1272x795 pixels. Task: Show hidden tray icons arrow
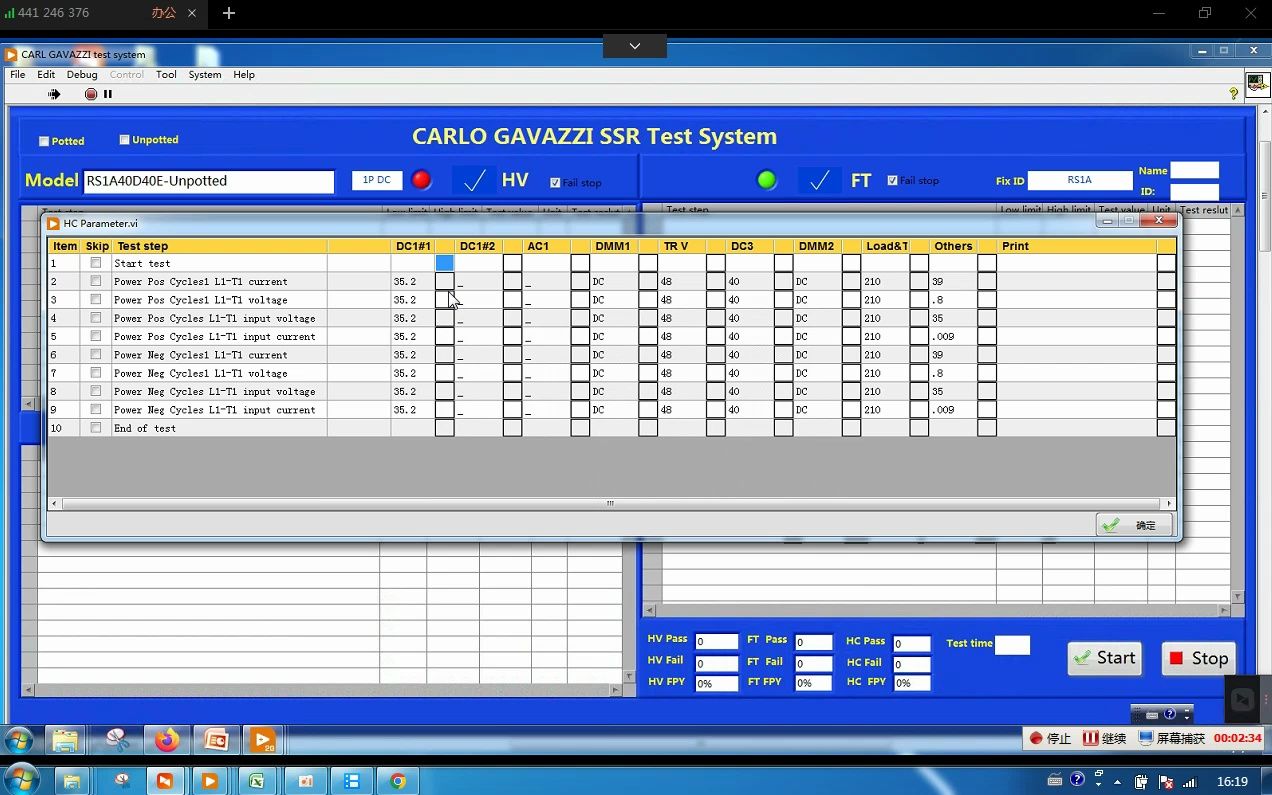click(1117, 782)
